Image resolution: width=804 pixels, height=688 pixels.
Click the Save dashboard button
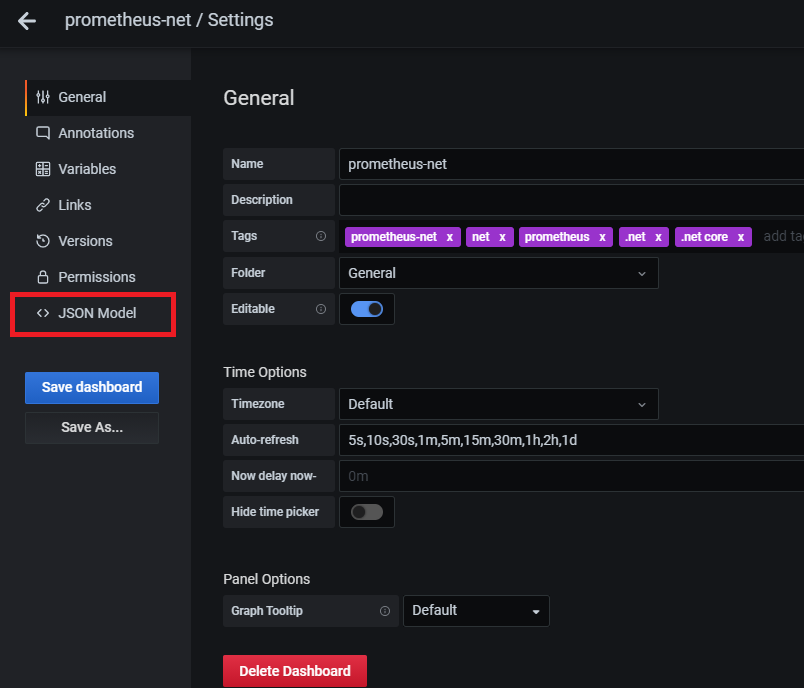[92, 388]
